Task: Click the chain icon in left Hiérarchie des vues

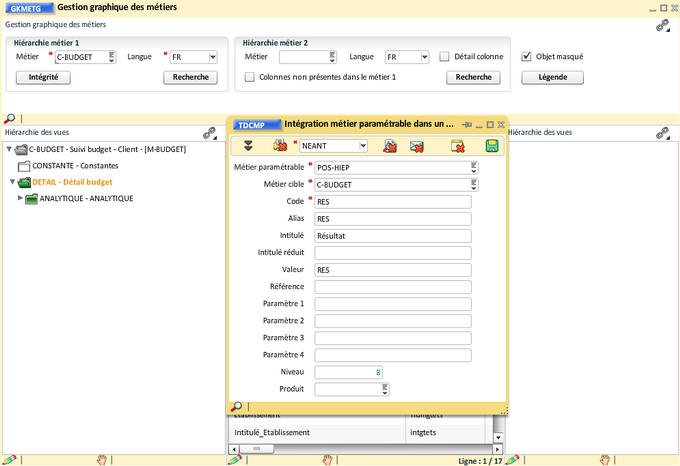Action: 210,132
